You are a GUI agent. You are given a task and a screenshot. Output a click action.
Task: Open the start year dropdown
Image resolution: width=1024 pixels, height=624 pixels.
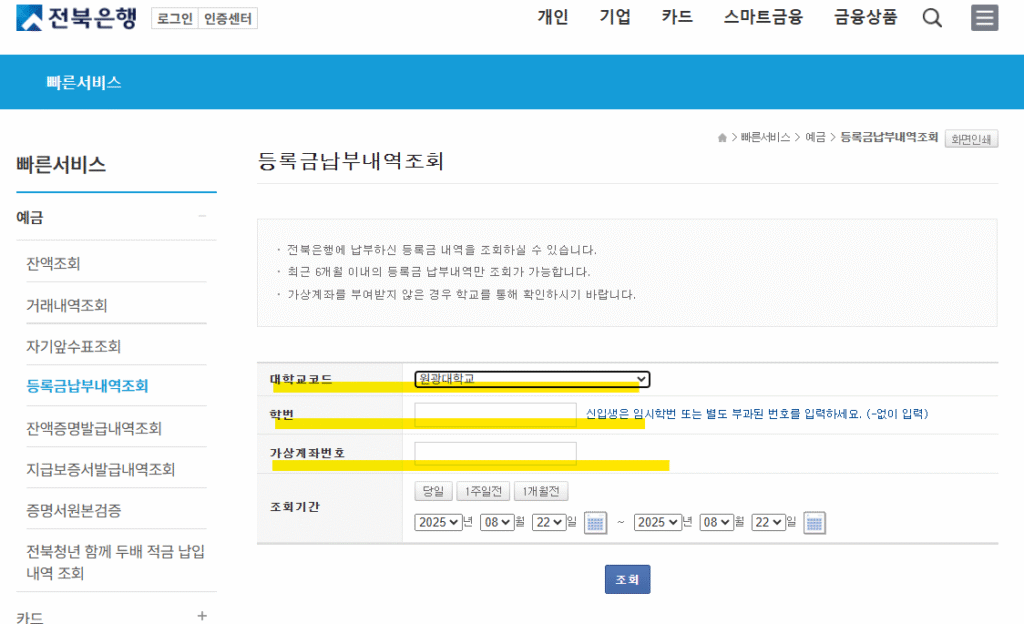(x=440, y=522)
